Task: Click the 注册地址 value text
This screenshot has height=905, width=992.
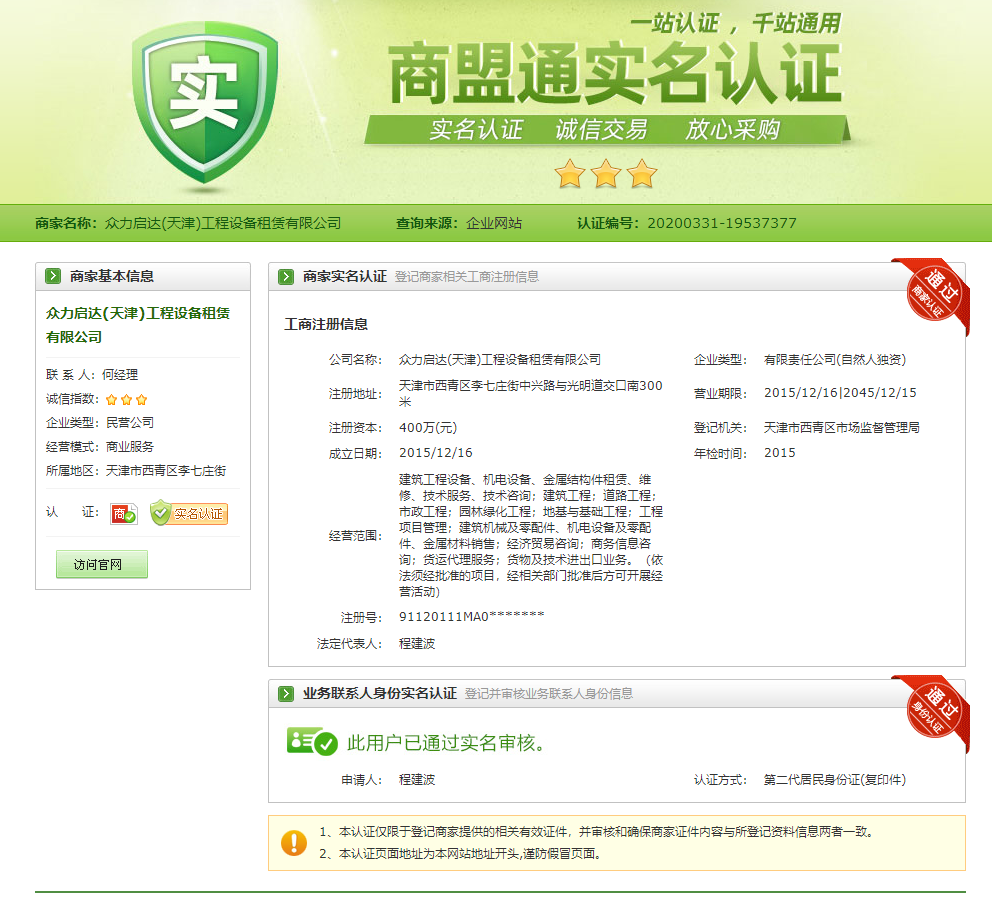Action: (531, 393)
